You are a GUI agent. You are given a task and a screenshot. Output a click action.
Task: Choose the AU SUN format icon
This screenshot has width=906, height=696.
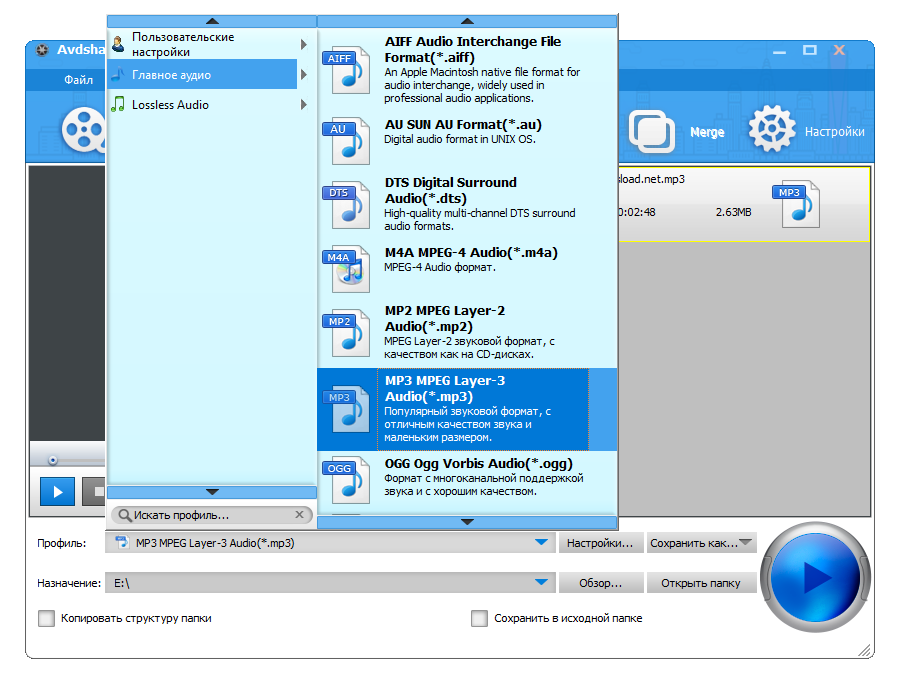click(x=346, y=141)
